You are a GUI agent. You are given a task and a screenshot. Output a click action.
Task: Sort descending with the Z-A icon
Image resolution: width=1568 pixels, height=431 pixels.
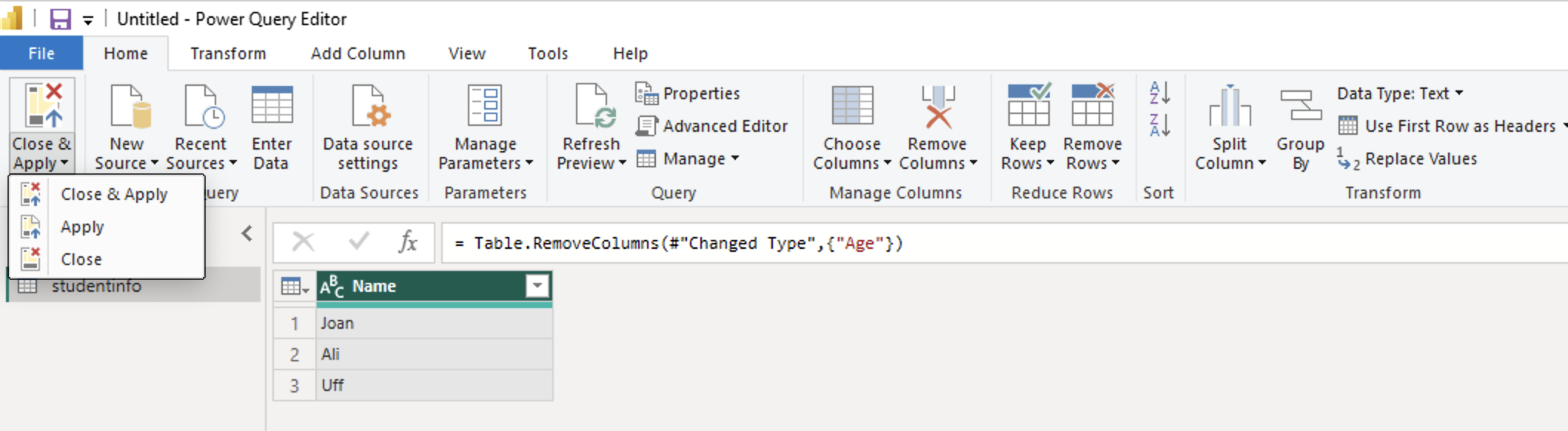pyautogui.click(x=1159, y=125)
